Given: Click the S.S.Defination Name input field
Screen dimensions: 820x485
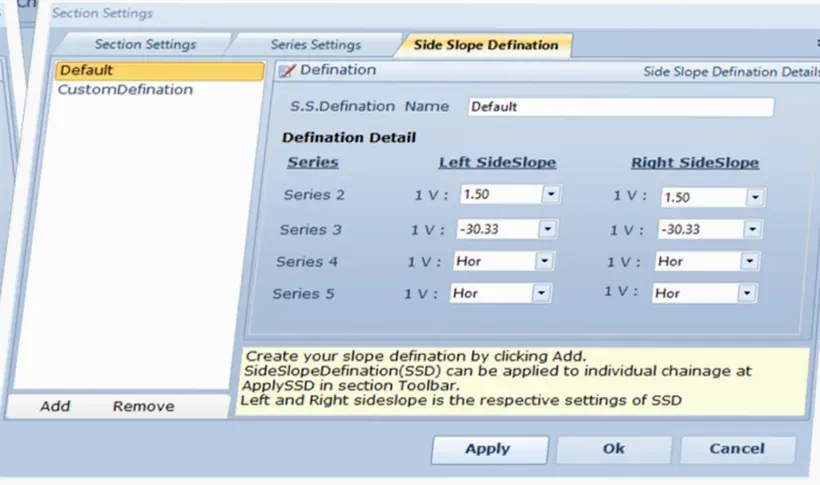Looking at the screenshot, I should [x=620, y=107].
